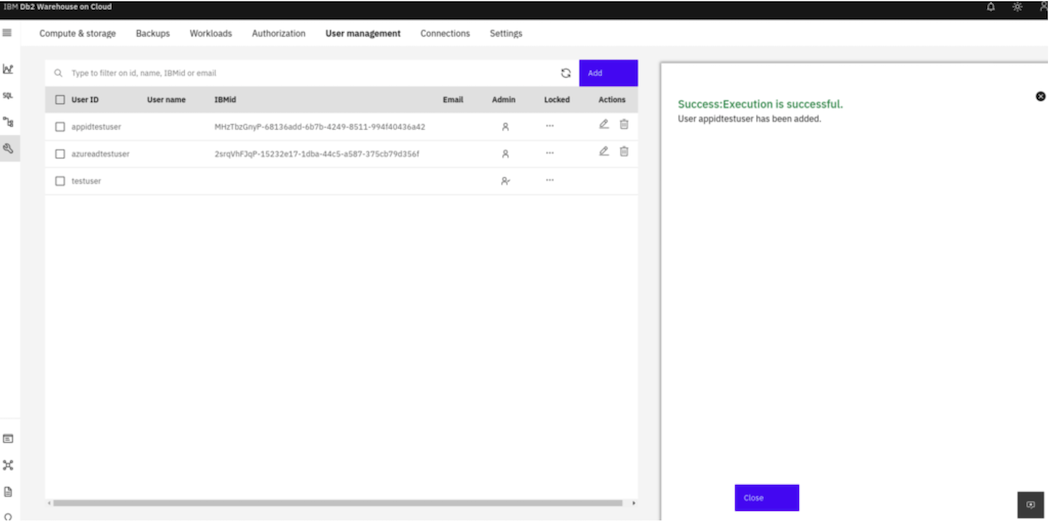Image resolution: width=1050 pixels, height=521 pixels.
Task: Open the hamburger navigation menu
Action: point(7,33)
